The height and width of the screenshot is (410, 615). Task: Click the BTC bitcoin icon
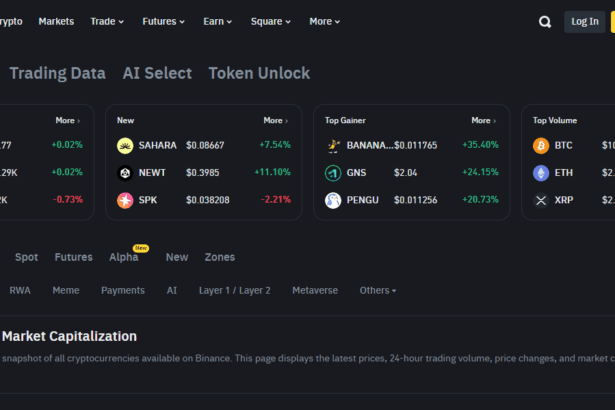[541, 146]
